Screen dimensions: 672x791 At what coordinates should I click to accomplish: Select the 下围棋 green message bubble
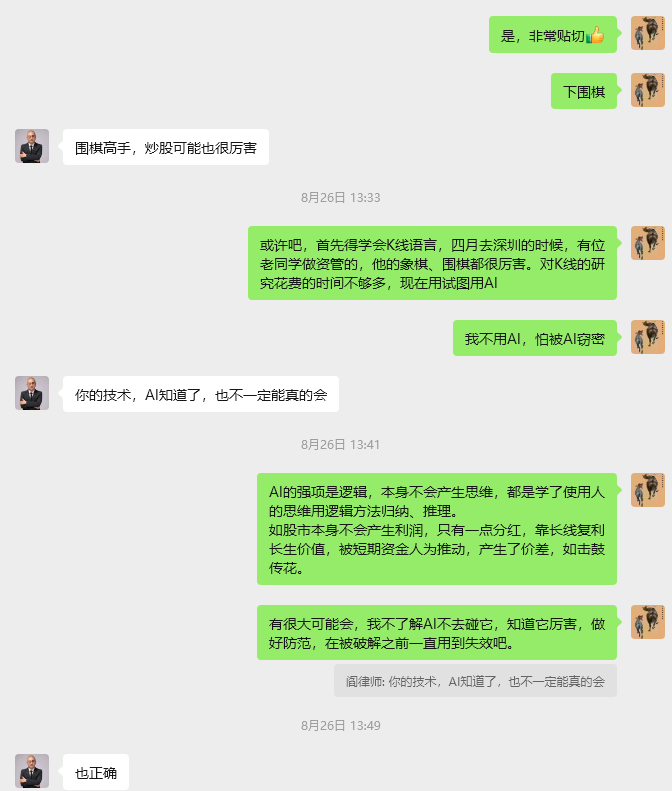tap(584, 91)
